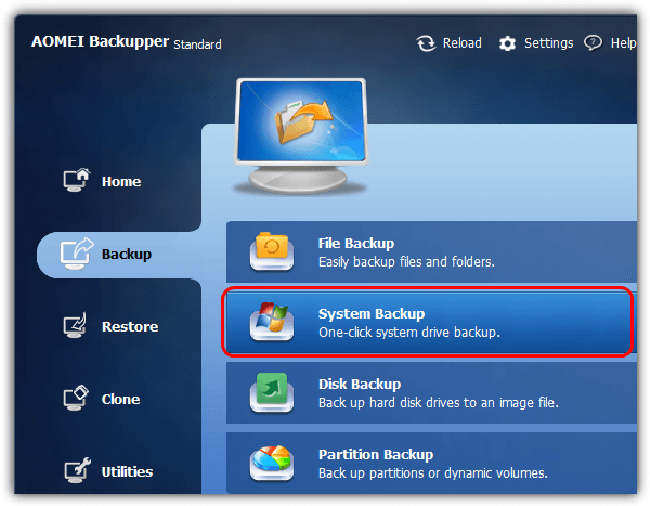Choose the Partition Backup title
Viewport: 650px width, 506px height.
(x=376, y=455)
